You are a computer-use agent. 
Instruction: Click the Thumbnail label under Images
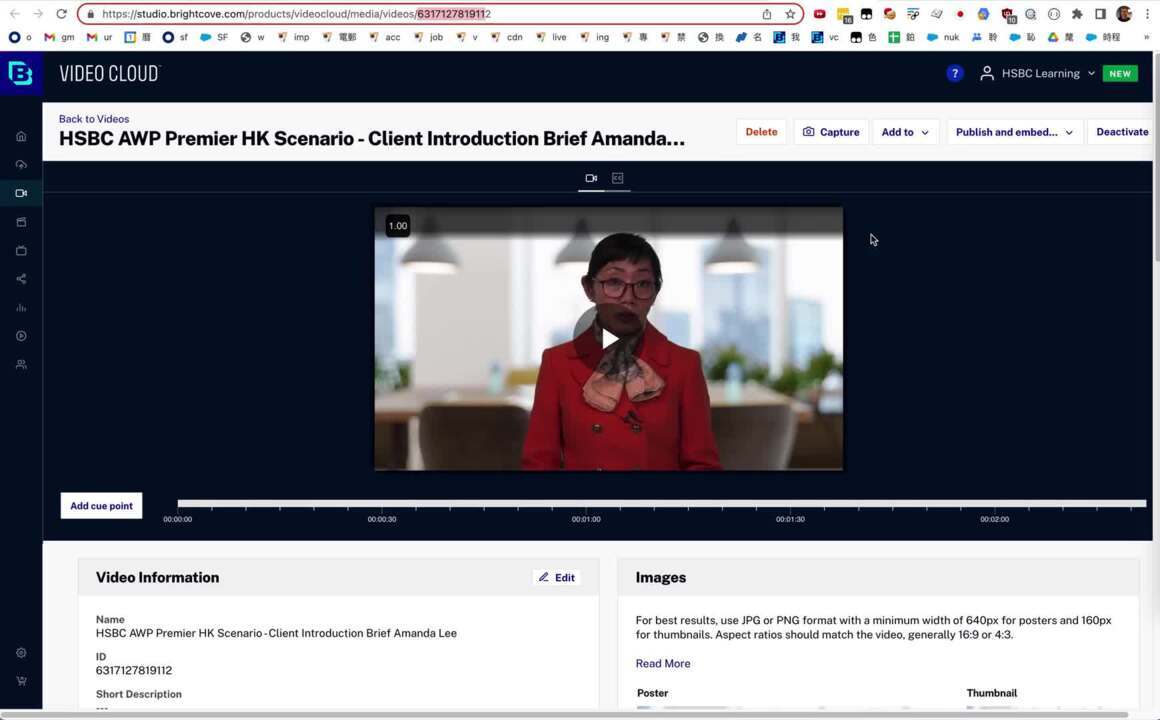pos(991,693)
